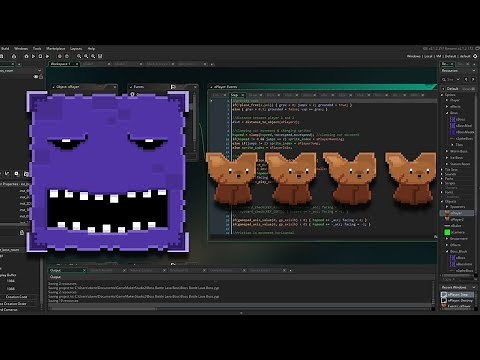Select the green oCamera object

(x=455, y=232)
